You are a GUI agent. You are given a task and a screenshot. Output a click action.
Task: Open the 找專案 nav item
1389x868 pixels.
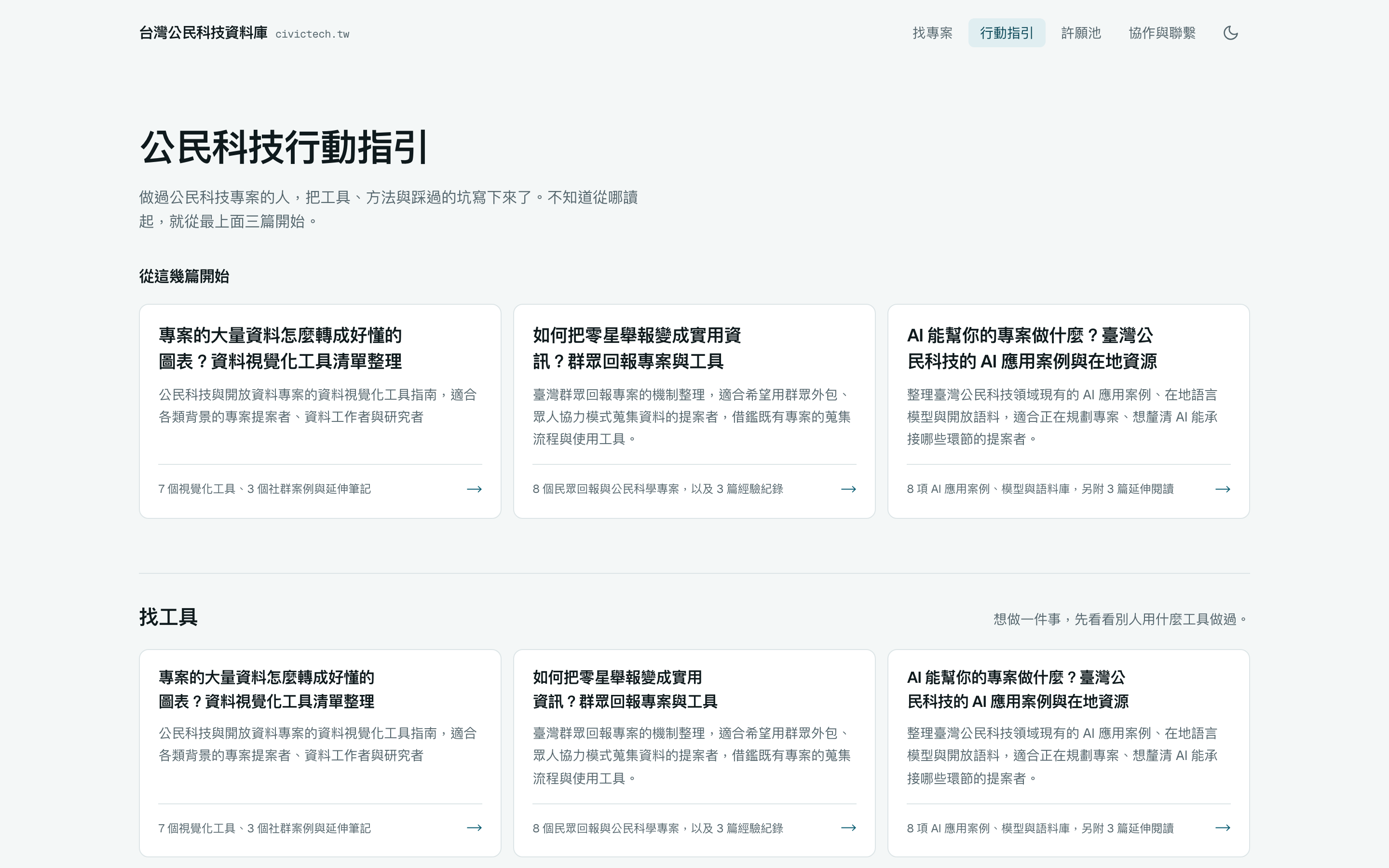(932, 33)
